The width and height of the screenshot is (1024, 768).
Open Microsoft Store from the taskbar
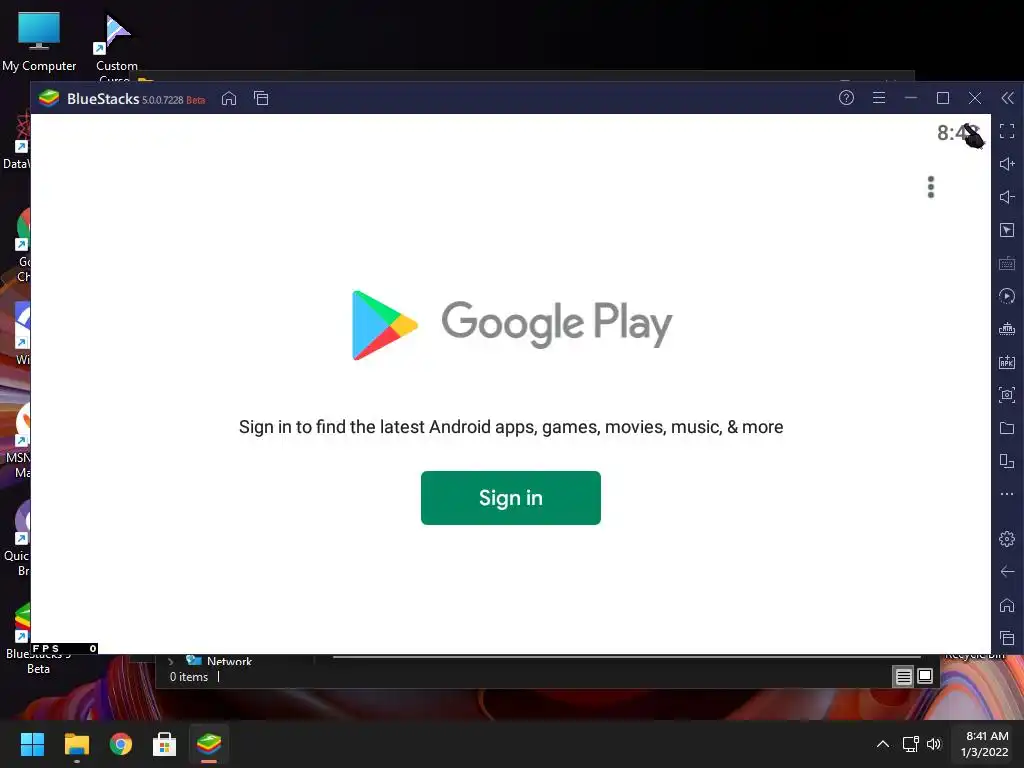[165, 744]
